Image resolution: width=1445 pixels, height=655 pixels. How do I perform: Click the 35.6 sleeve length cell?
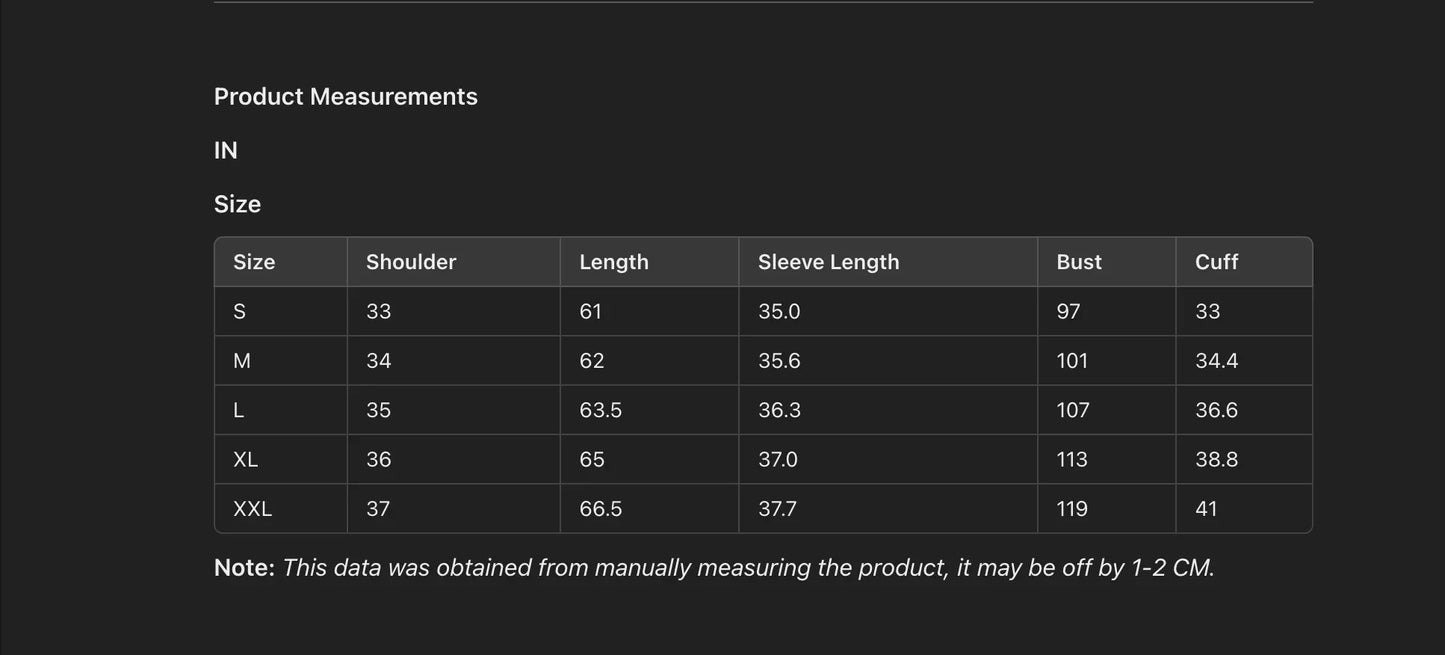(x=779, y=361)
